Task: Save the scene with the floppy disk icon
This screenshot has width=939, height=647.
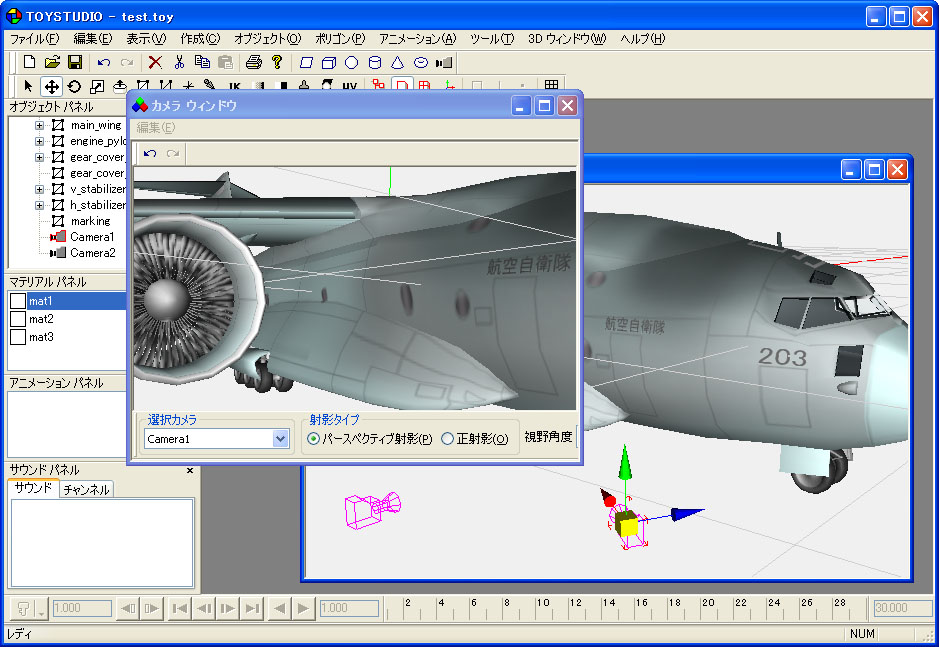Action: point(75,62)
